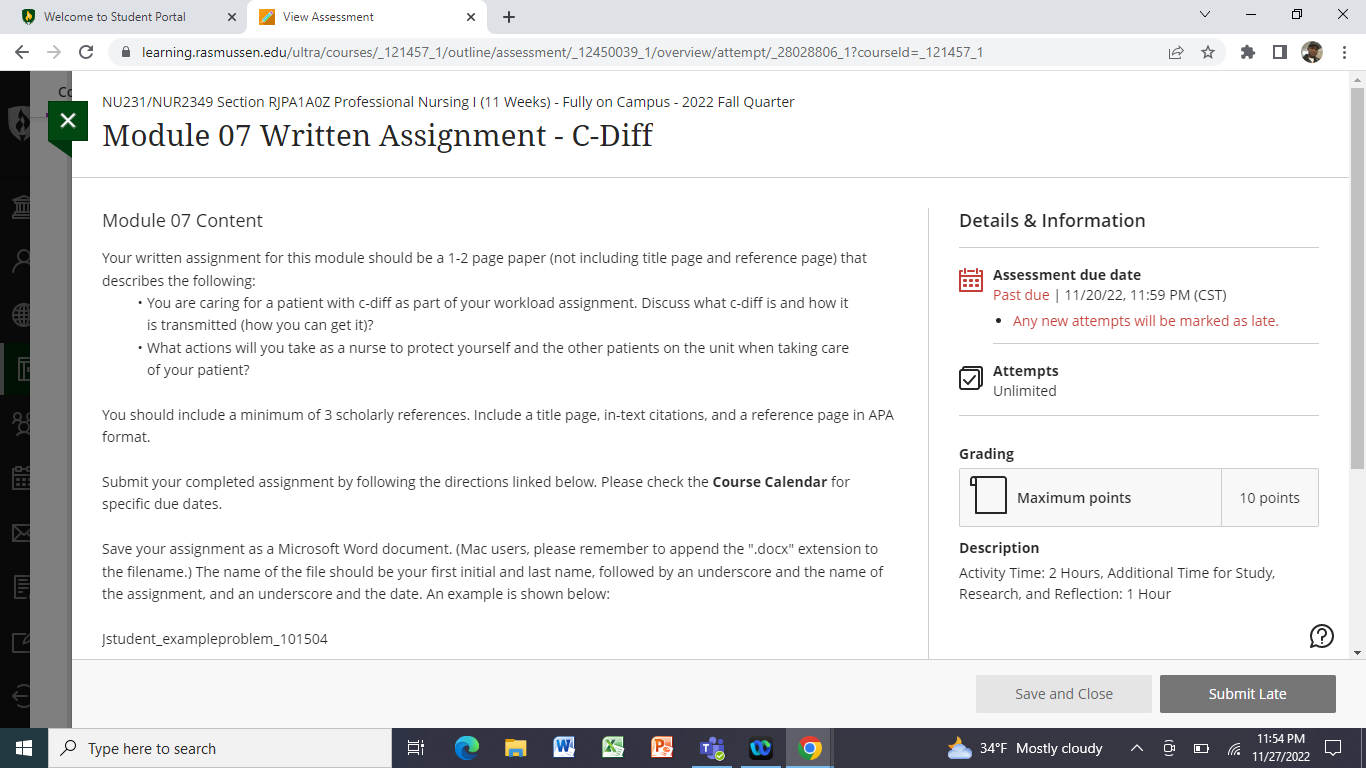Click the Submit Late button

tap(1247, 694)
